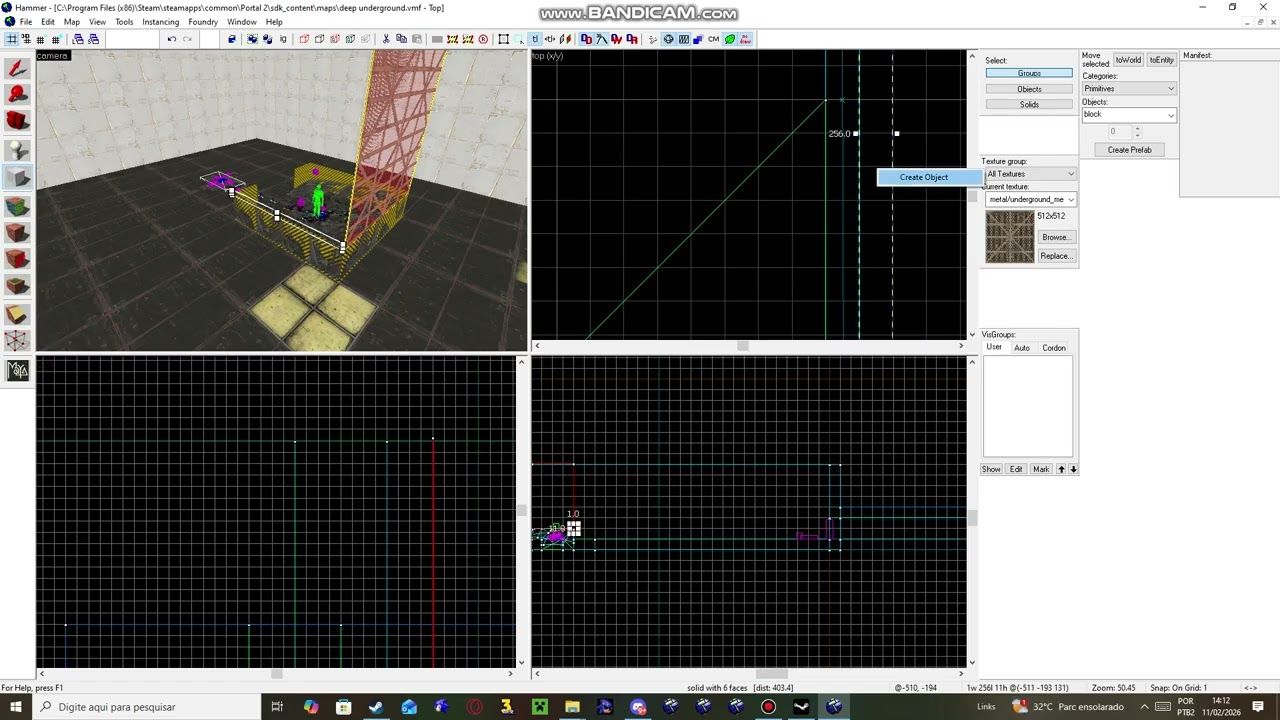Click the VisGroups Mark button
This screenshot has height=720, width=1280.
click(1041, 469)
